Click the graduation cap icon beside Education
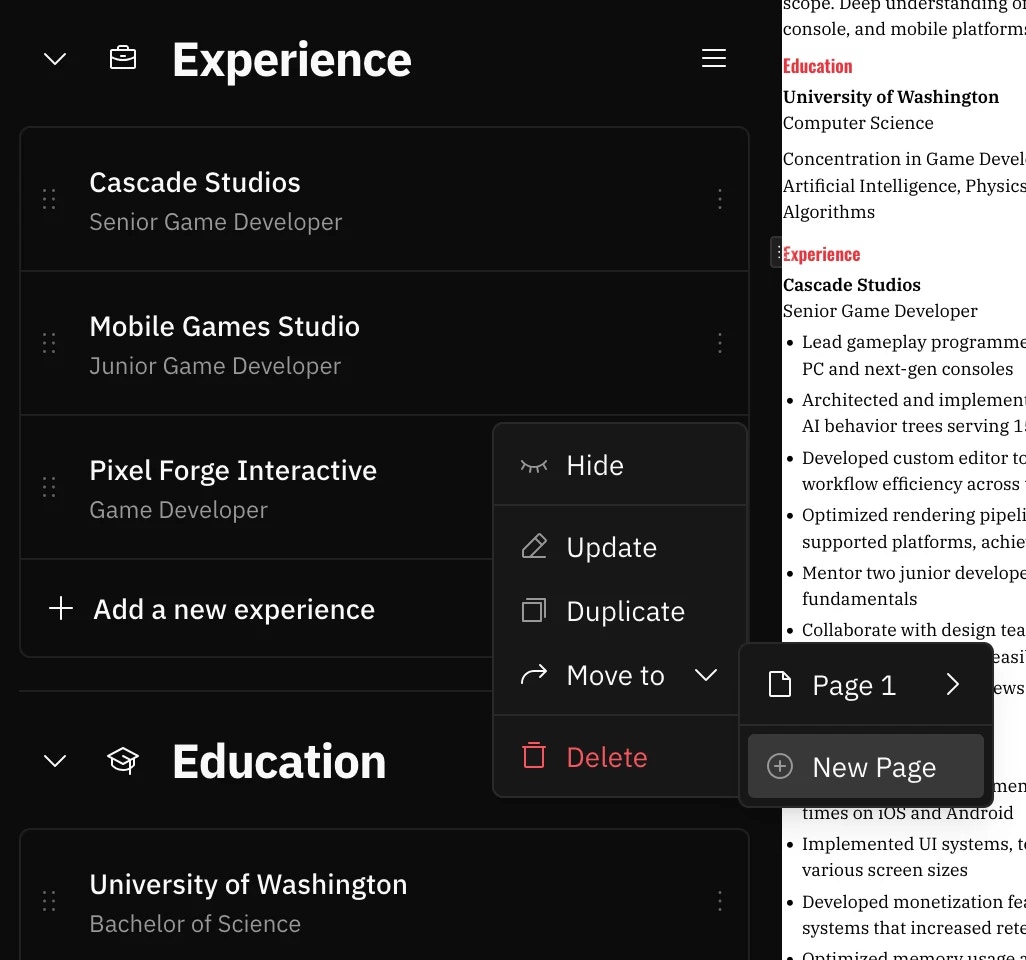Image resolution: width=1026 pixels, height=960 pixels. [122, 761]
